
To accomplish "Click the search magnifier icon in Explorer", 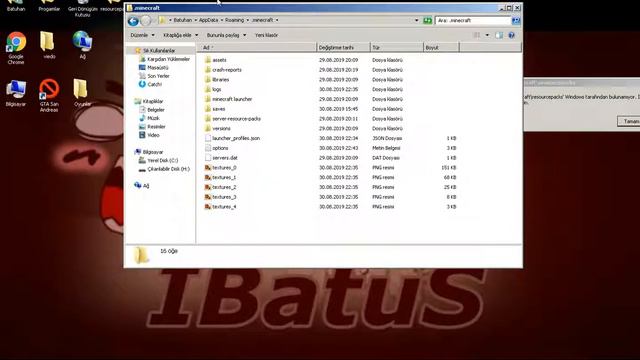I will [516, 20].
